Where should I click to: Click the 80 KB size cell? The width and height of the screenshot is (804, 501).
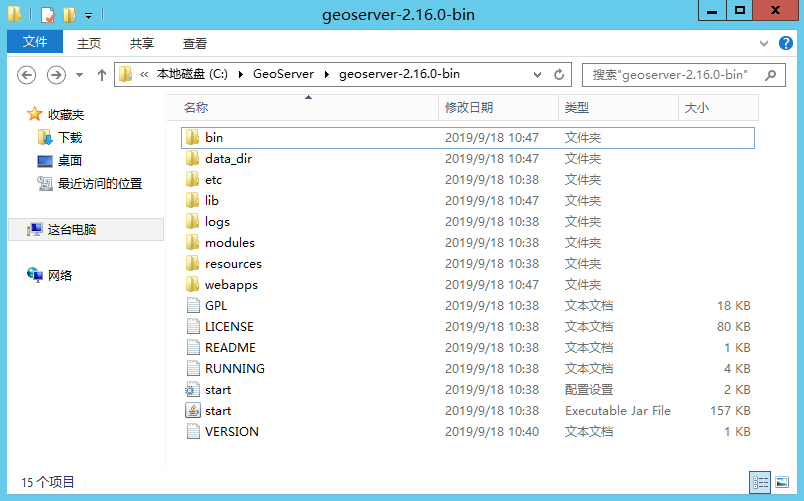[734, 327]
